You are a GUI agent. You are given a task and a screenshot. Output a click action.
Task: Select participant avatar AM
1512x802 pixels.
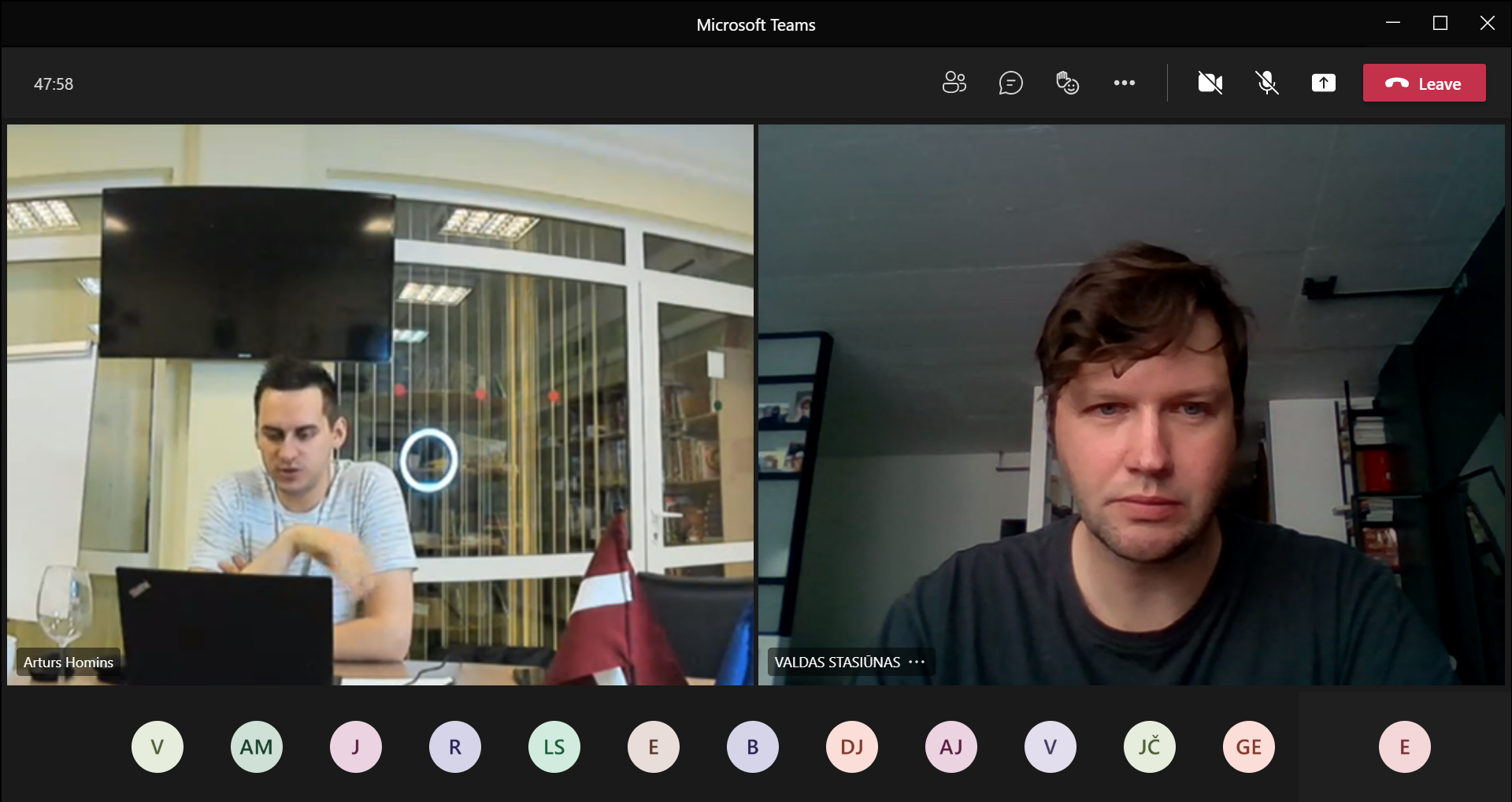pos(257,747)
